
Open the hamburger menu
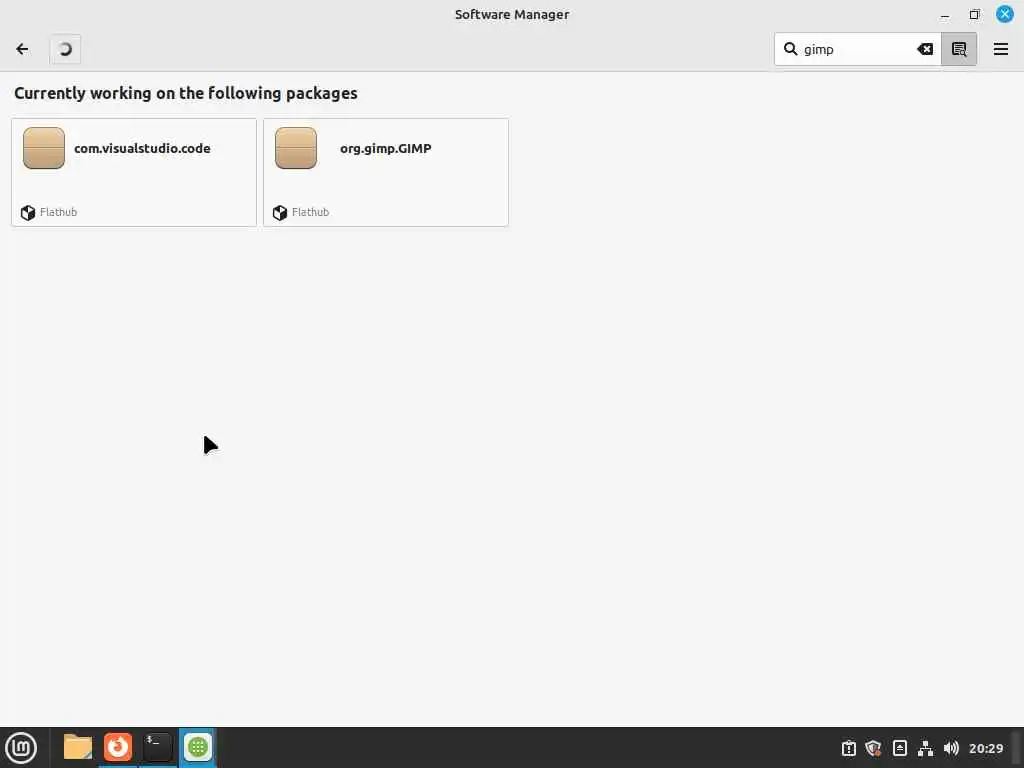[x=1000, y=49]
